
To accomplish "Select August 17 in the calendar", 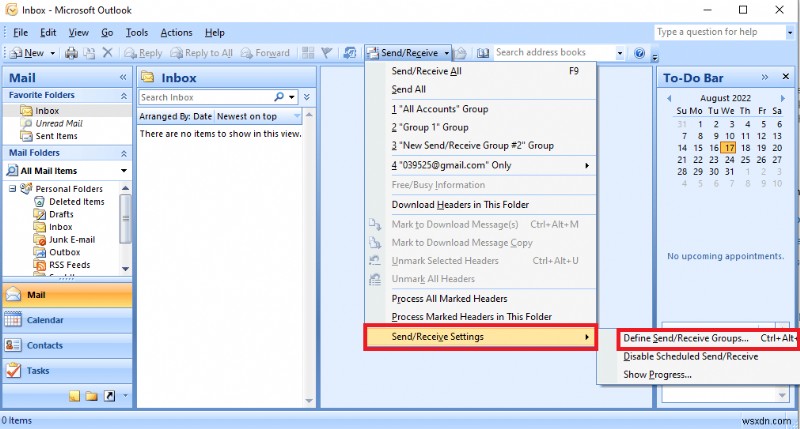I will (x=729, y=148).
